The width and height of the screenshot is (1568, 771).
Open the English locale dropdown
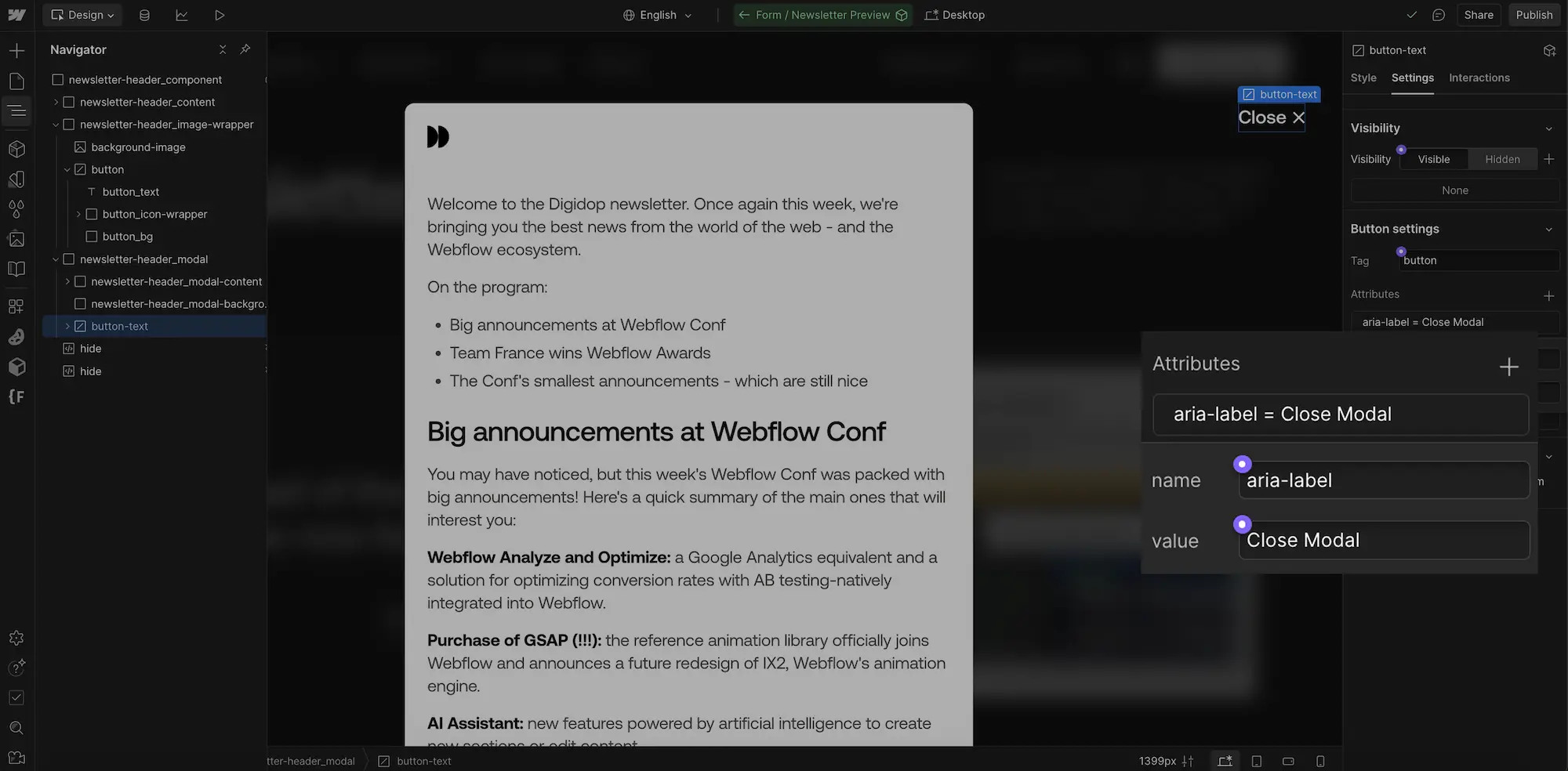658,15
